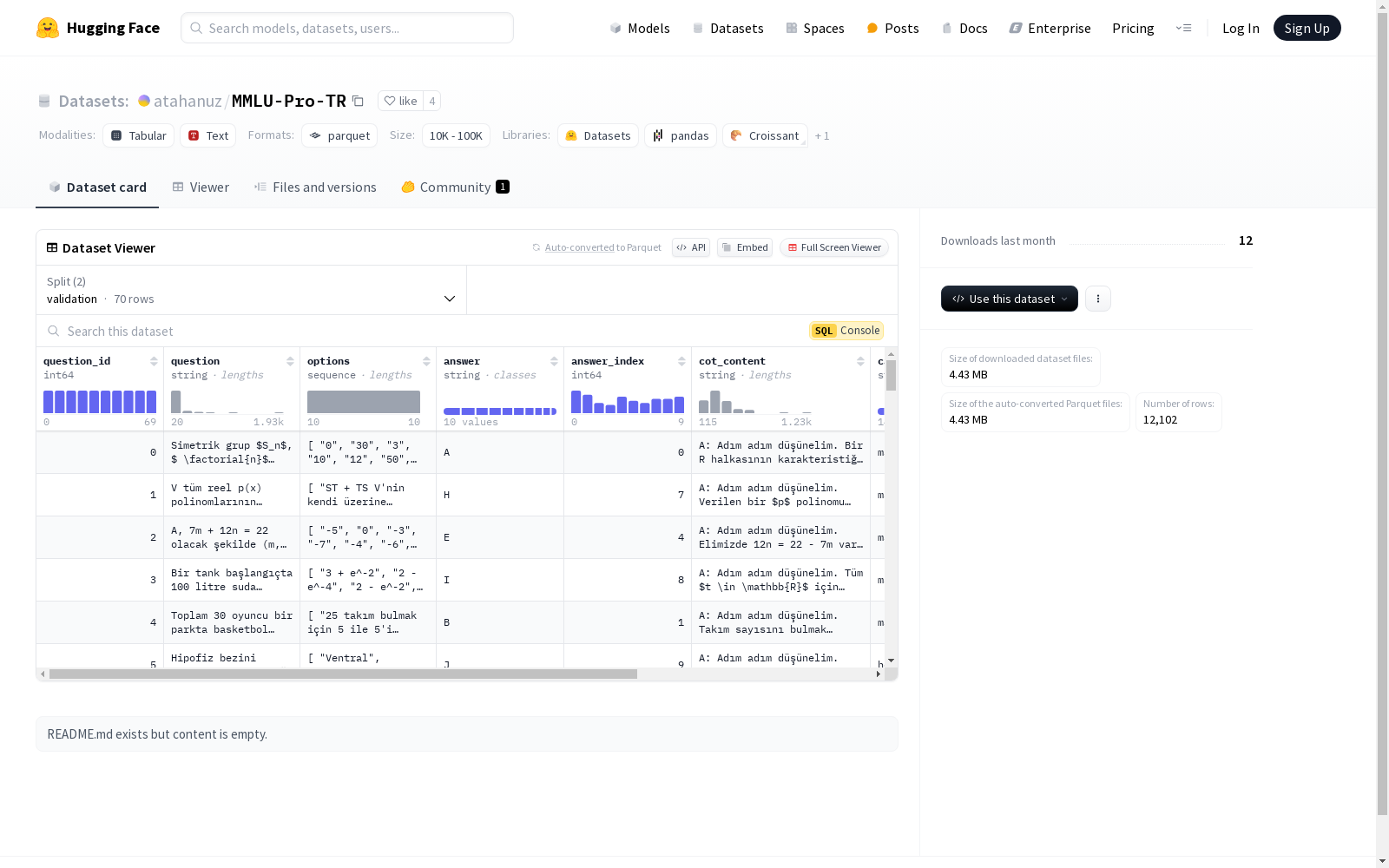Open the API button

(691, 247)
